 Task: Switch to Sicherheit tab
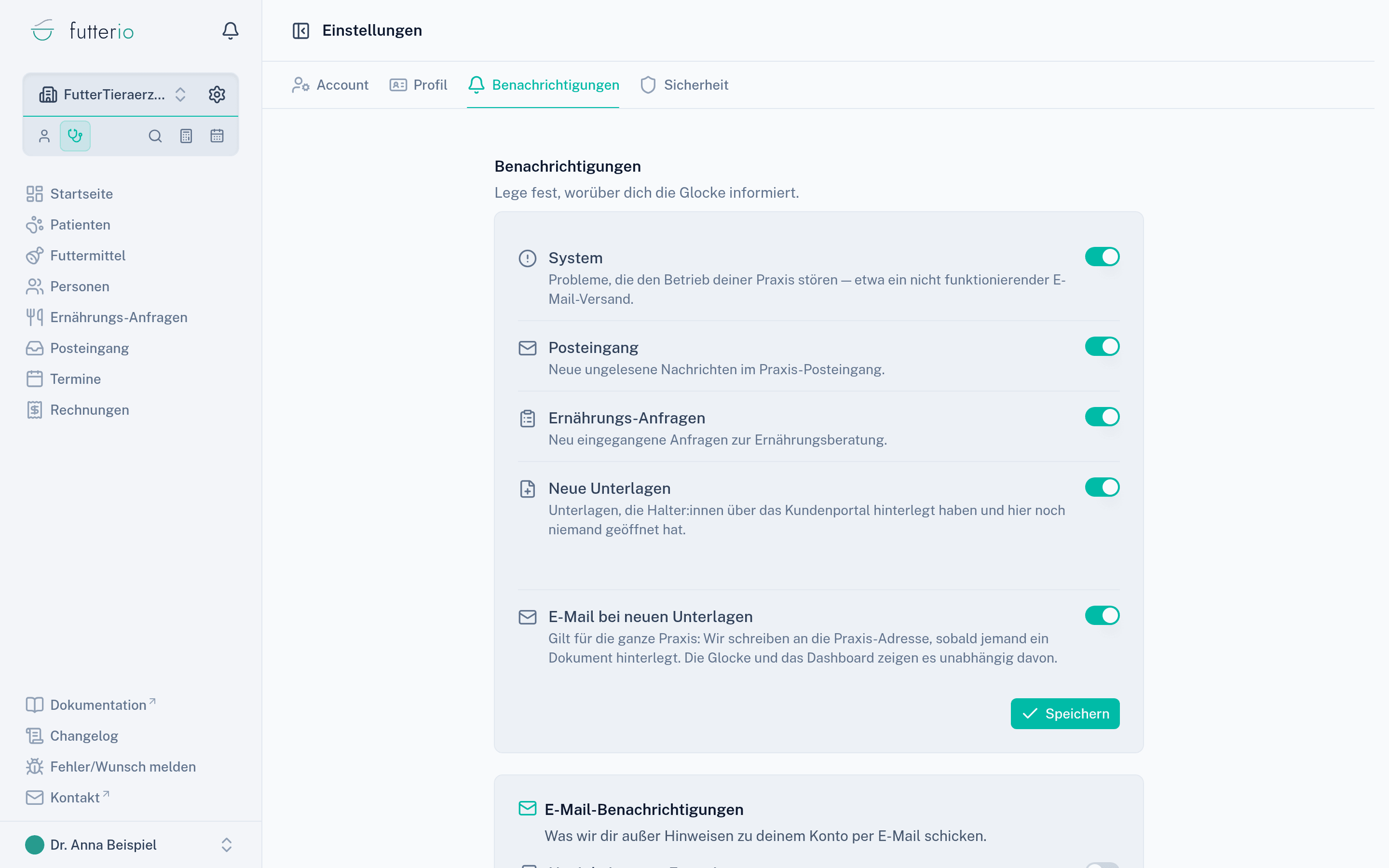(x=684, y=85)
